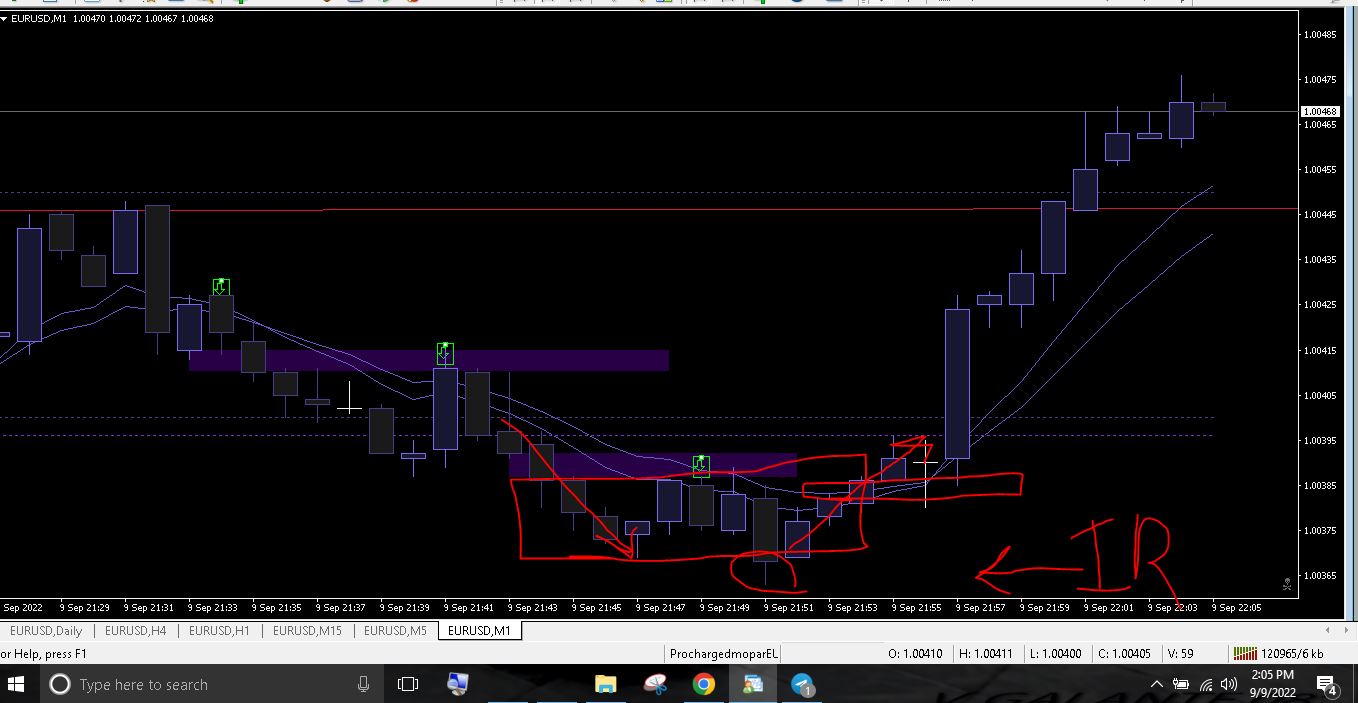Select the EURUSD,M15 chart tab
The width and height of the screenshot is (1358, 703).
coord(307,631)
